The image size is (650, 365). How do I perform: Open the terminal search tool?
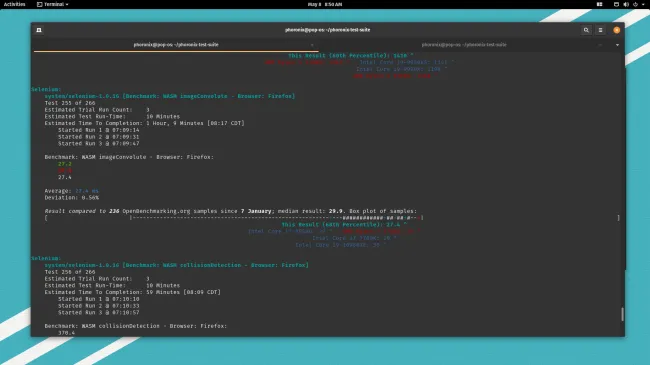[x=586, y=30]
